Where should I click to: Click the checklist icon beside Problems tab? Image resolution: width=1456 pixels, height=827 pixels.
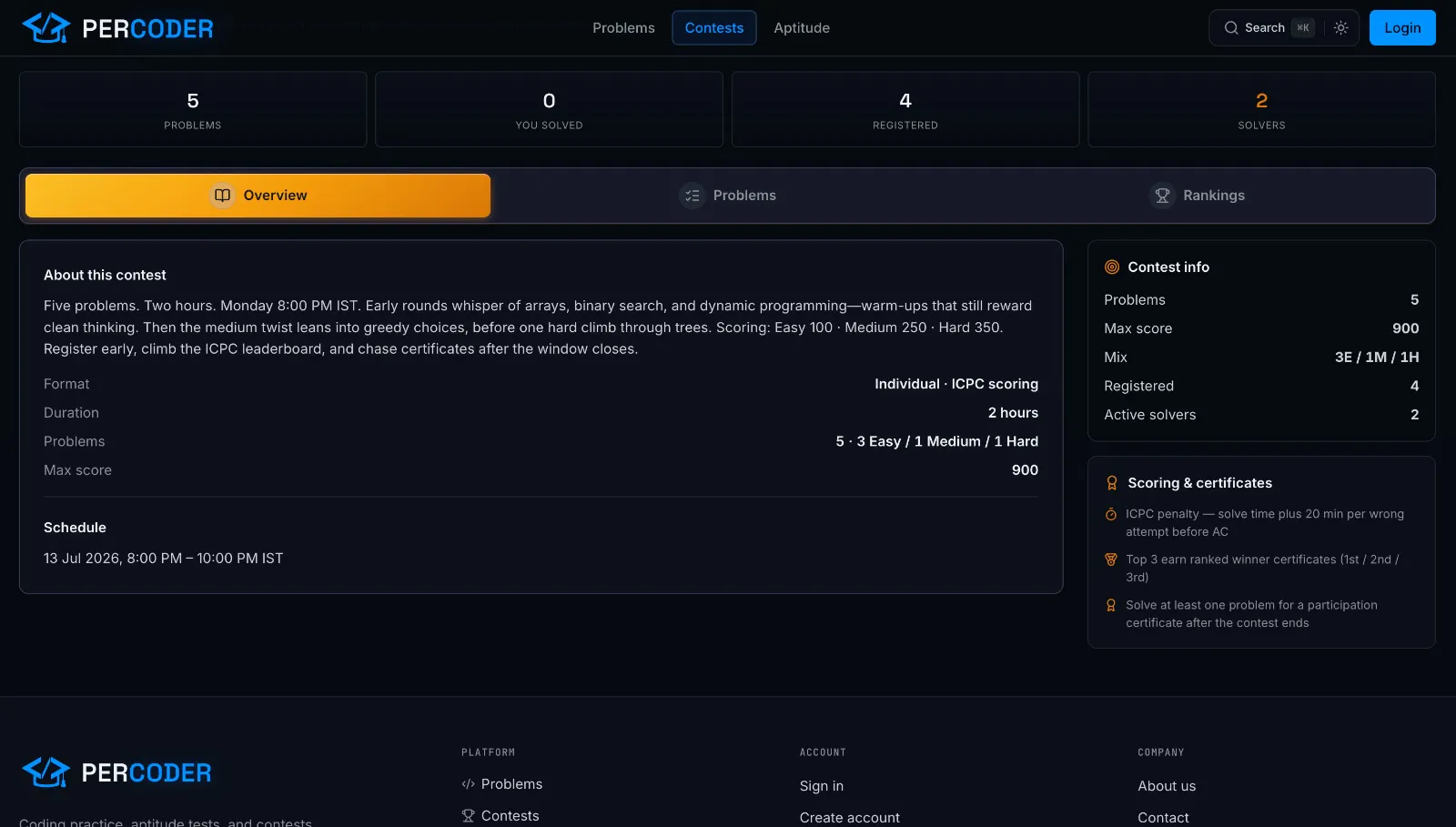(693, 196)
